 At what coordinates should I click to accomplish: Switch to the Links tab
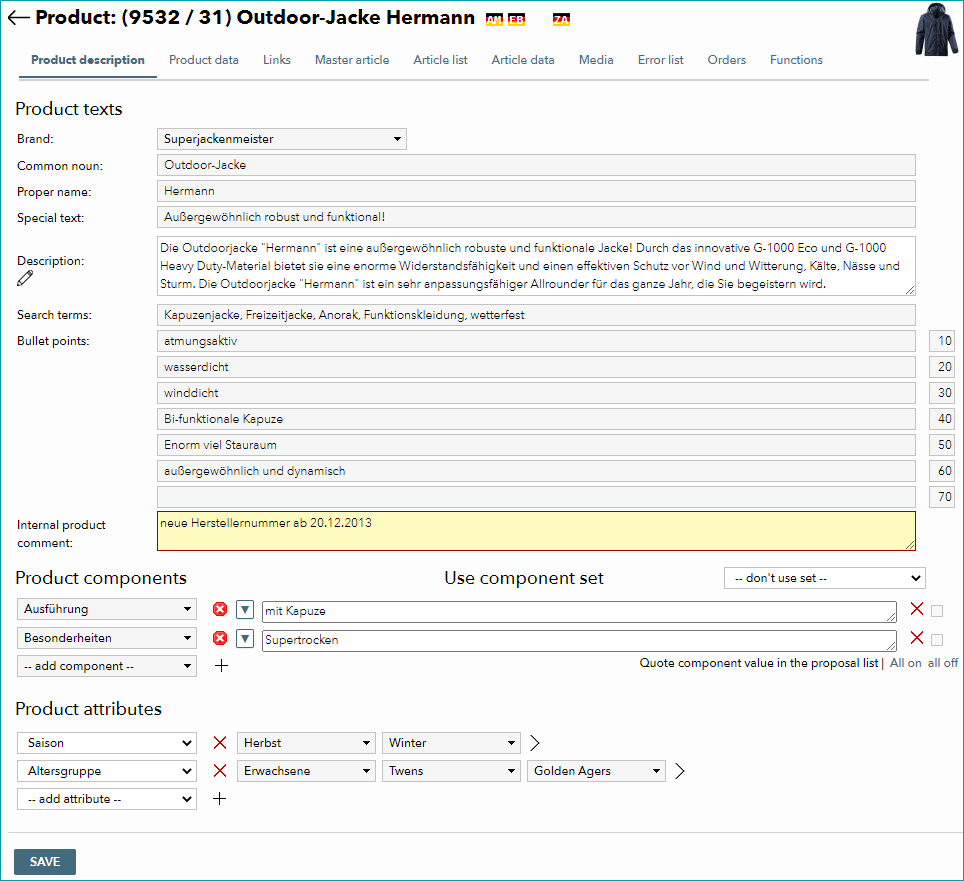pos(277,60)
